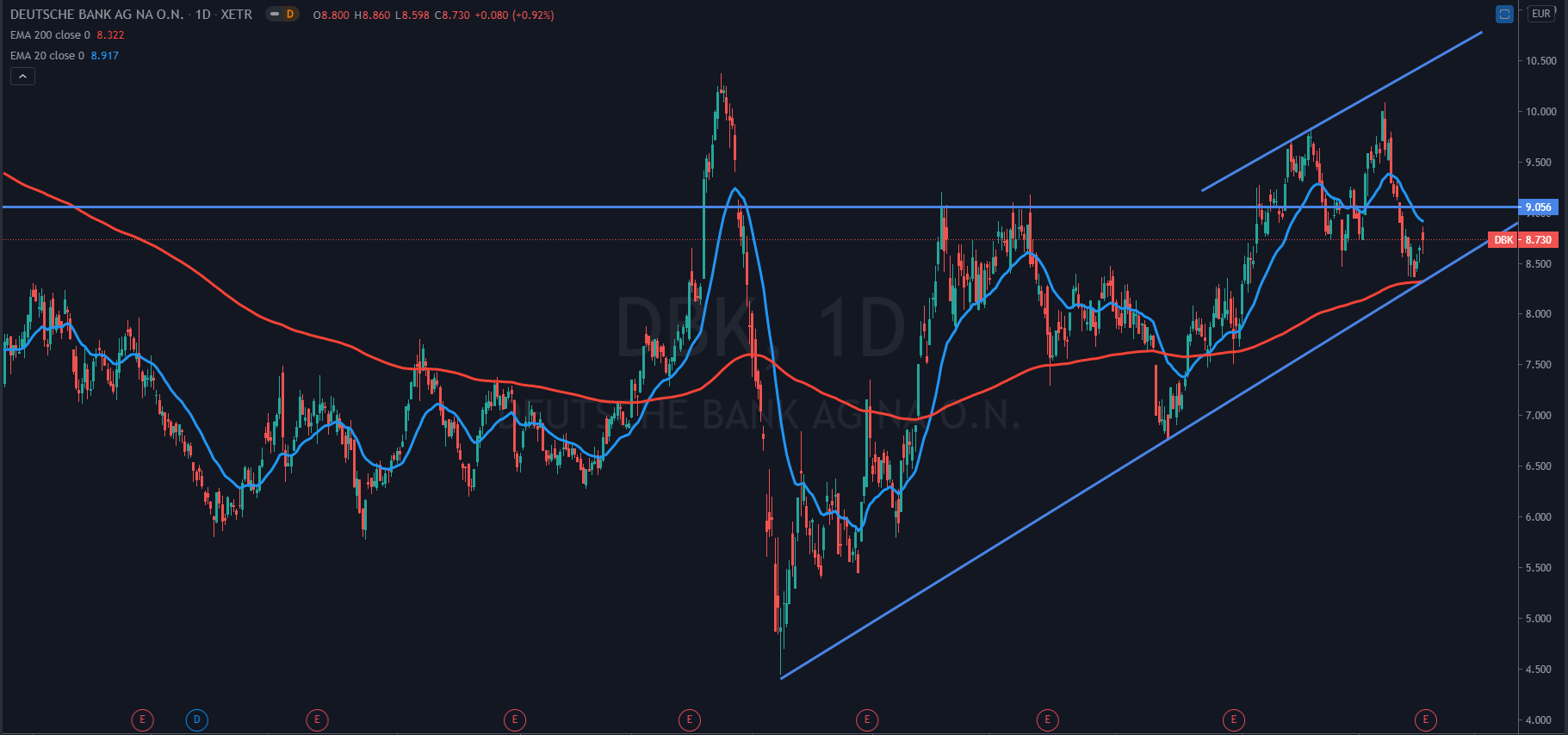Select the EMA 20 close 0 legend entry
This screenshot has width=1568, height=735.
point(47,56)
